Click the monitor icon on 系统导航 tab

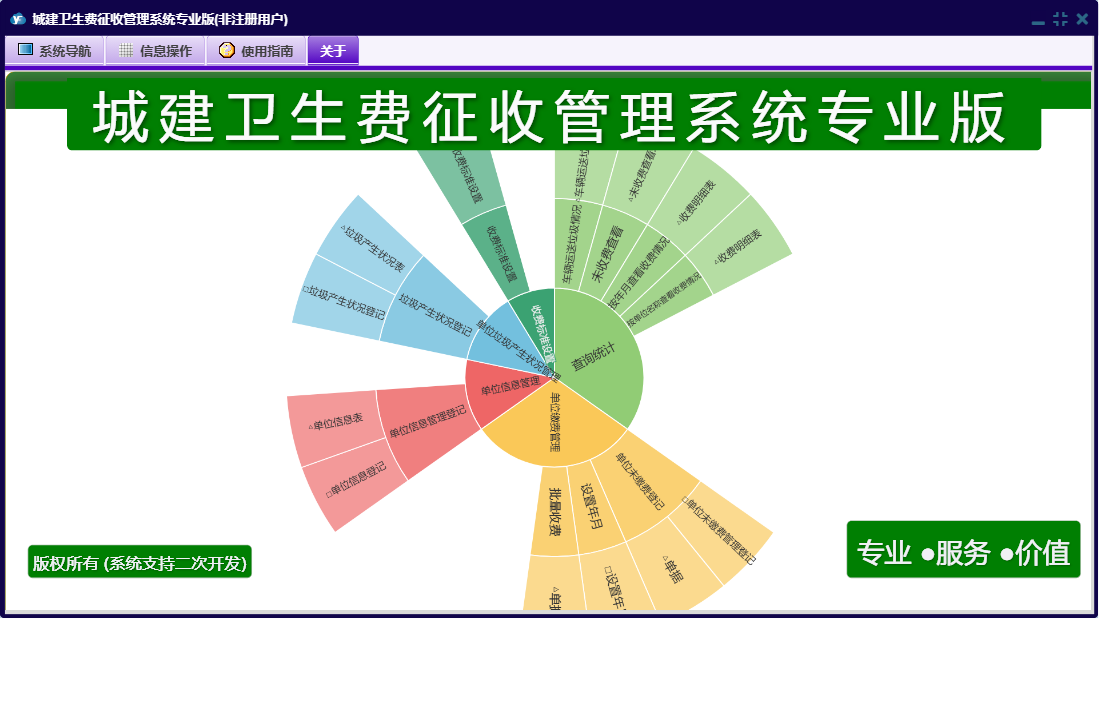25,50
